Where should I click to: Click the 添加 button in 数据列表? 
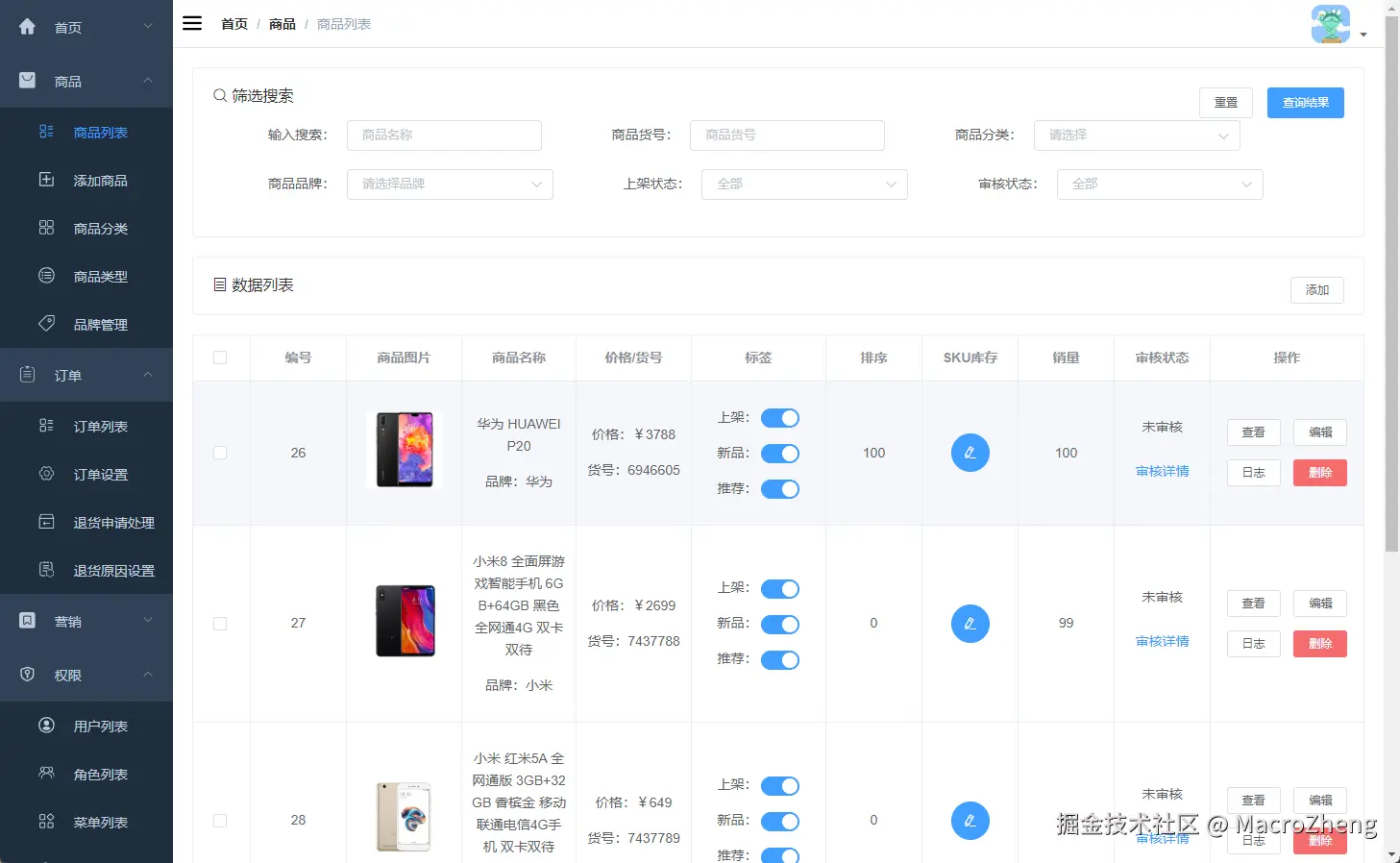pos(1317,290)
